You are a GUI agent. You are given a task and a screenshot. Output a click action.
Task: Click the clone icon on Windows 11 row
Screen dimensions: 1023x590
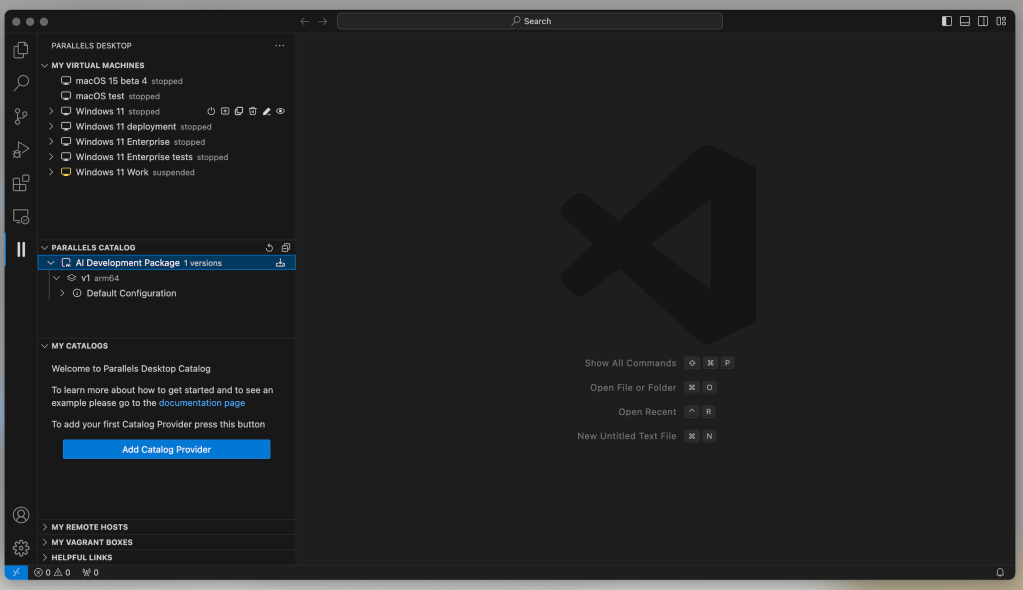pos(239,112)
